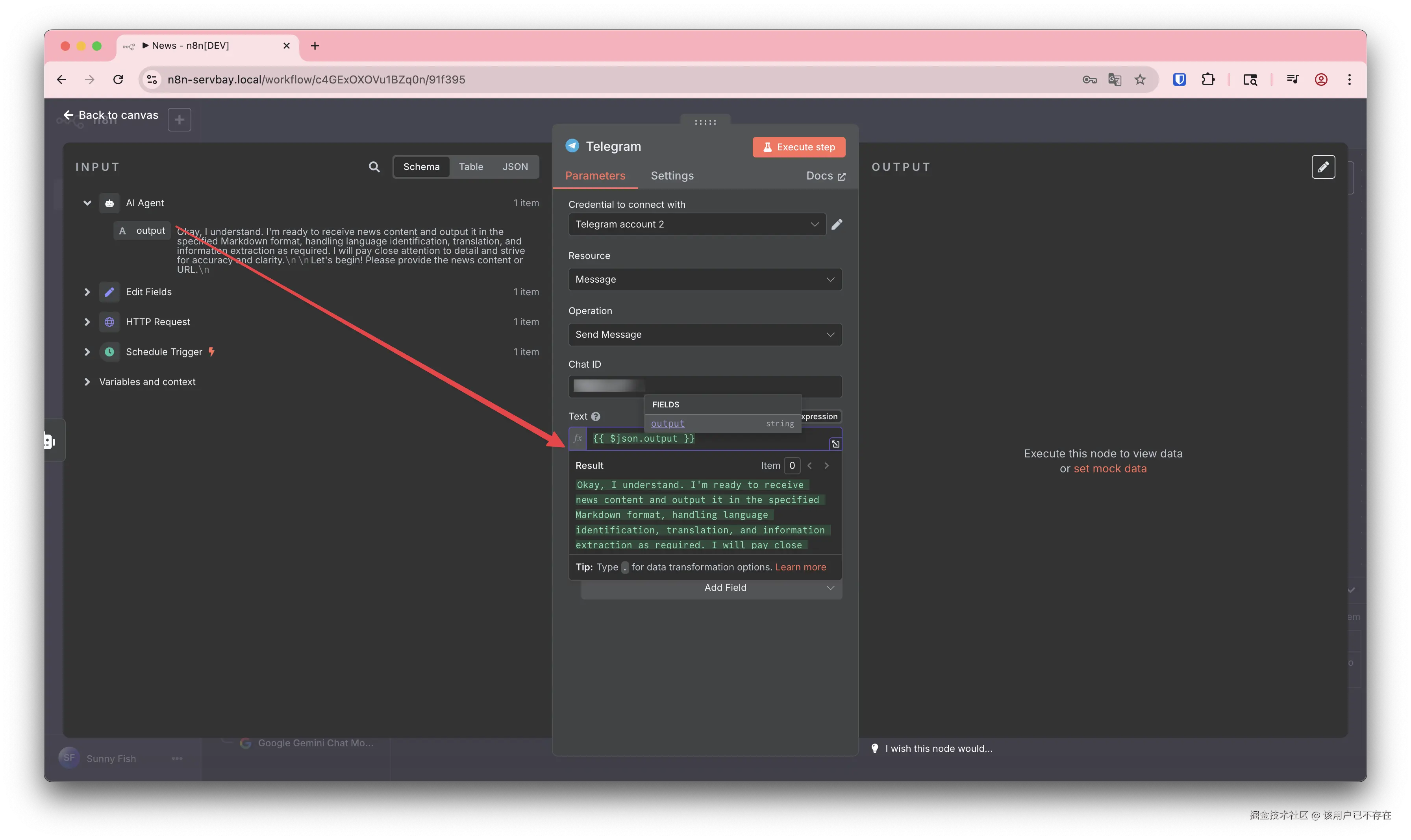Expand the HTTP Request input node
Viewport: 1411px width, 840px height.
[x=87, y=322]
